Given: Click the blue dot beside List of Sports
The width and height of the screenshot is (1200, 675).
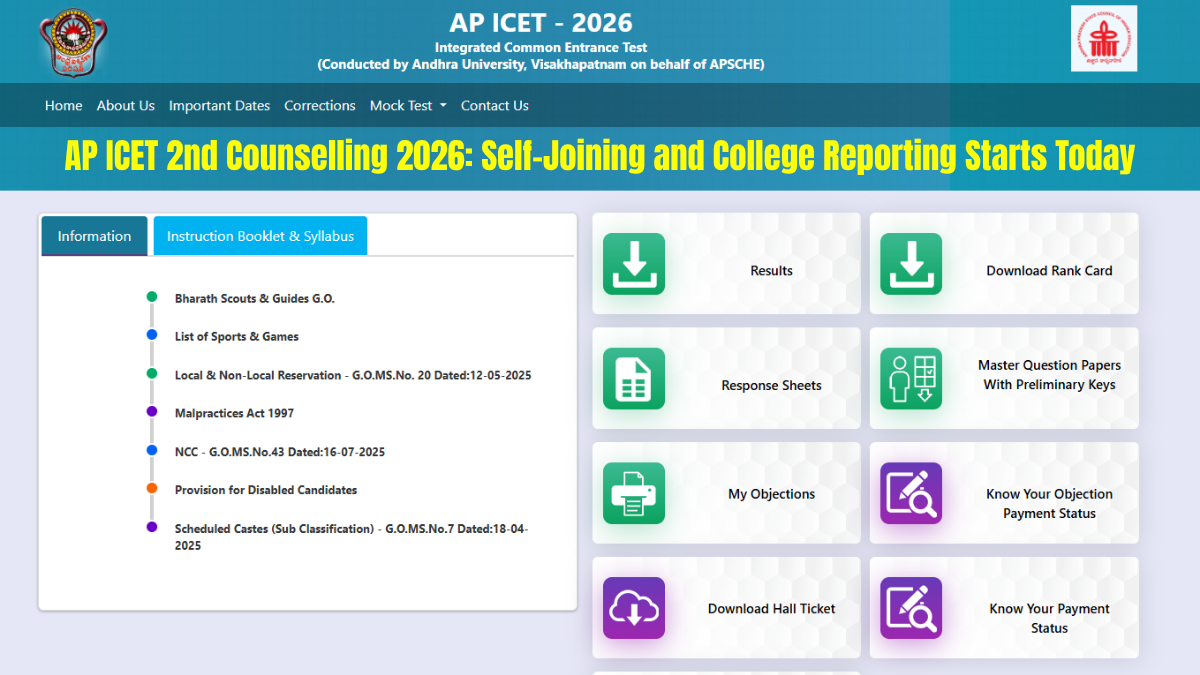Looking at the screenshot, I should pos(152,335).
